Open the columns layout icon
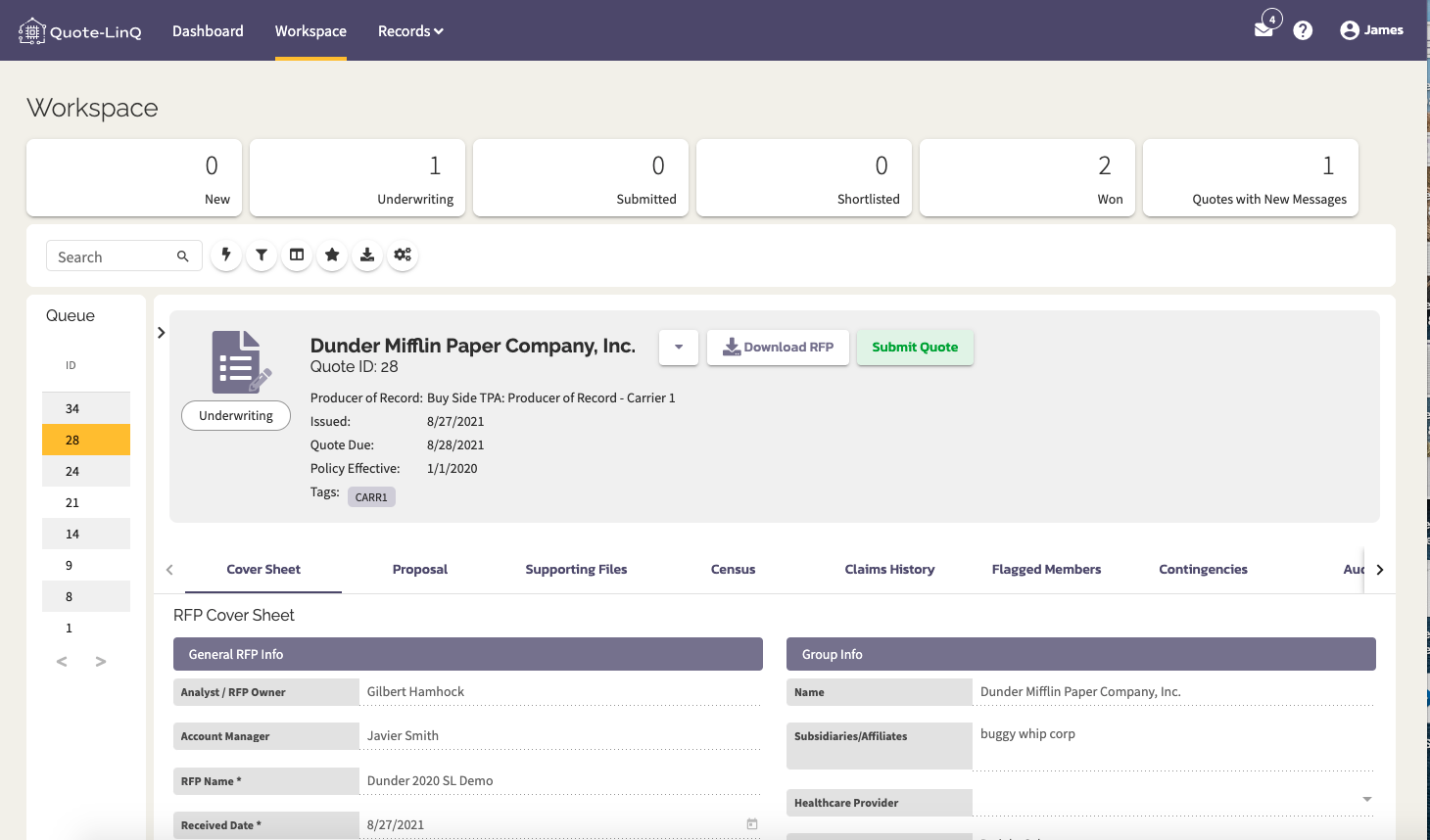The height and width of the screenshot is (840, 1430). pos(297,255)
